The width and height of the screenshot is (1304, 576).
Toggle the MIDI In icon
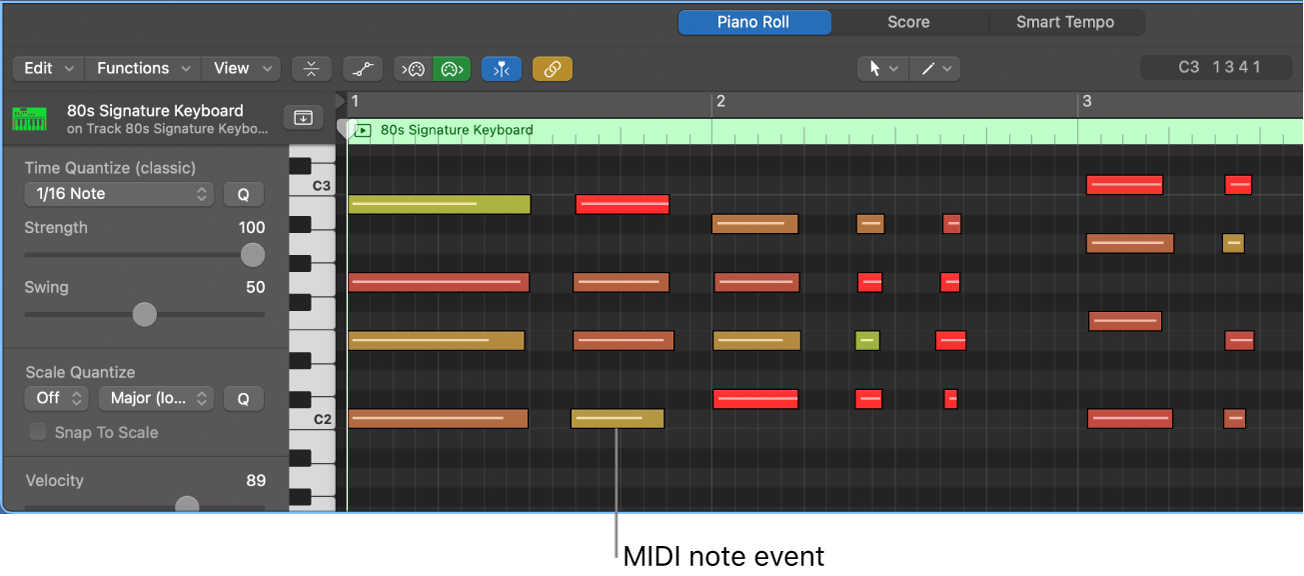412,68
